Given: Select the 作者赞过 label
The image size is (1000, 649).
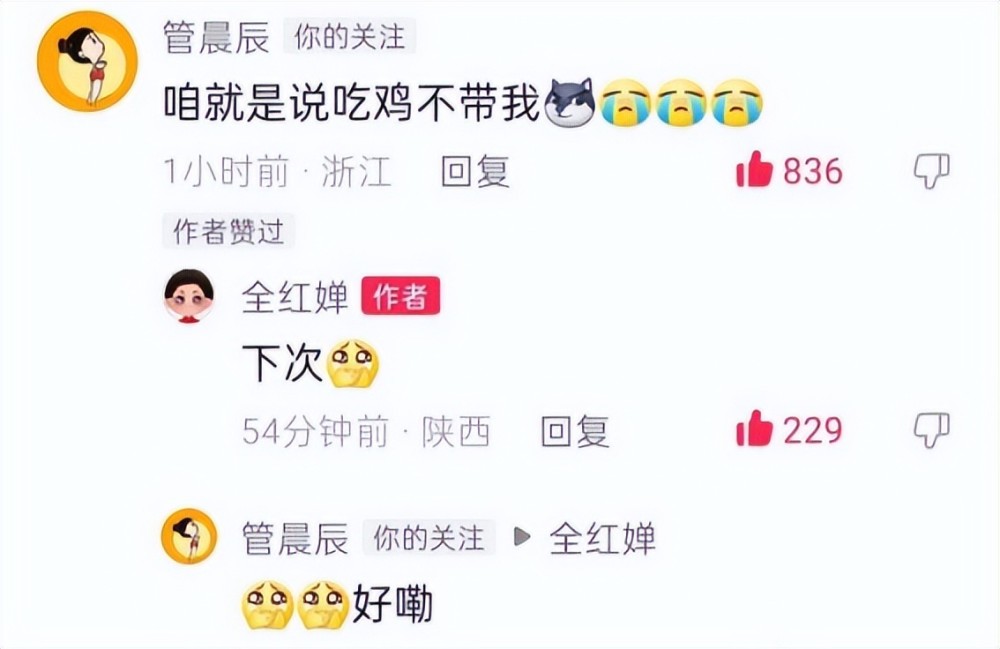Looking at the screenshot, I should (x=228, y=231).
